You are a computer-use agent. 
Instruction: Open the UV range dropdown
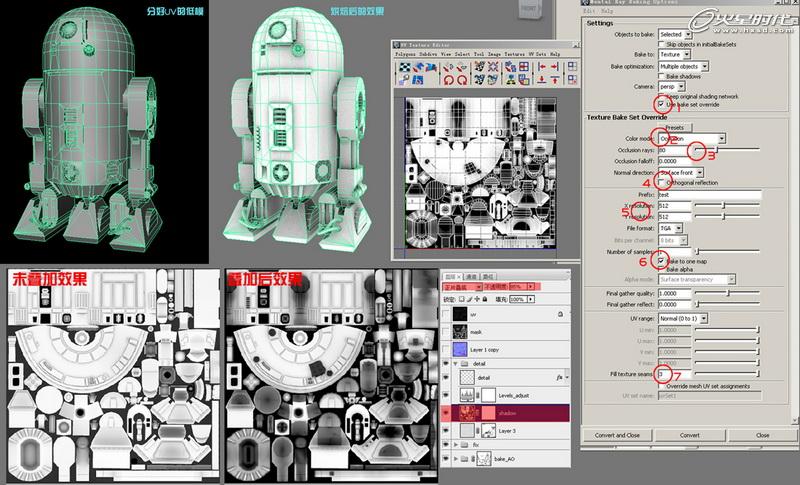click(683, 318)
